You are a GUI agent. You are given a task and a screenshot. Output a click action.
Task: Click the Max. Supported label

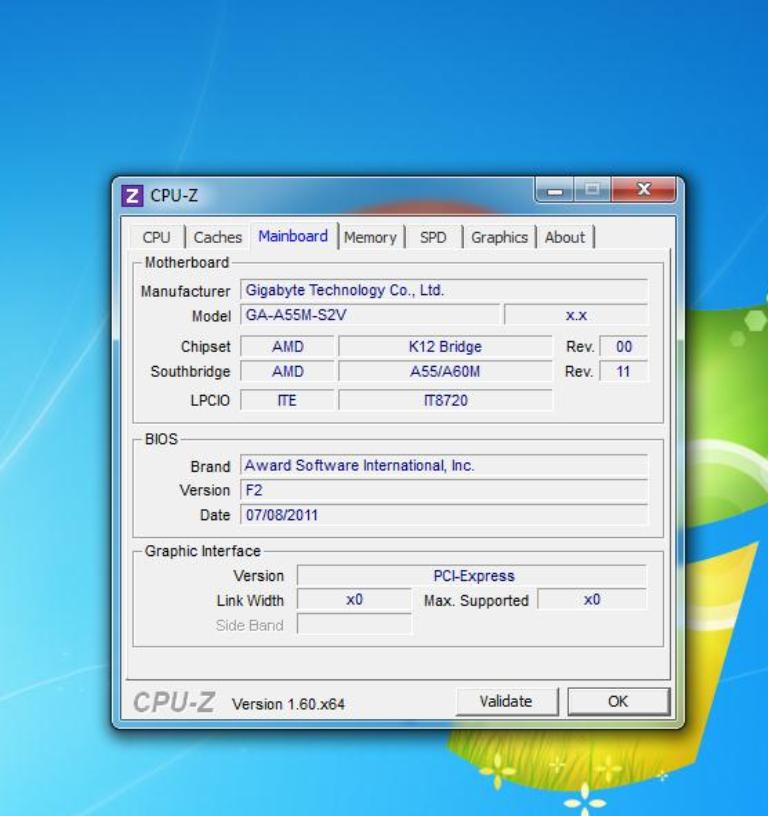pyautogui.click(x=476, y=601)
